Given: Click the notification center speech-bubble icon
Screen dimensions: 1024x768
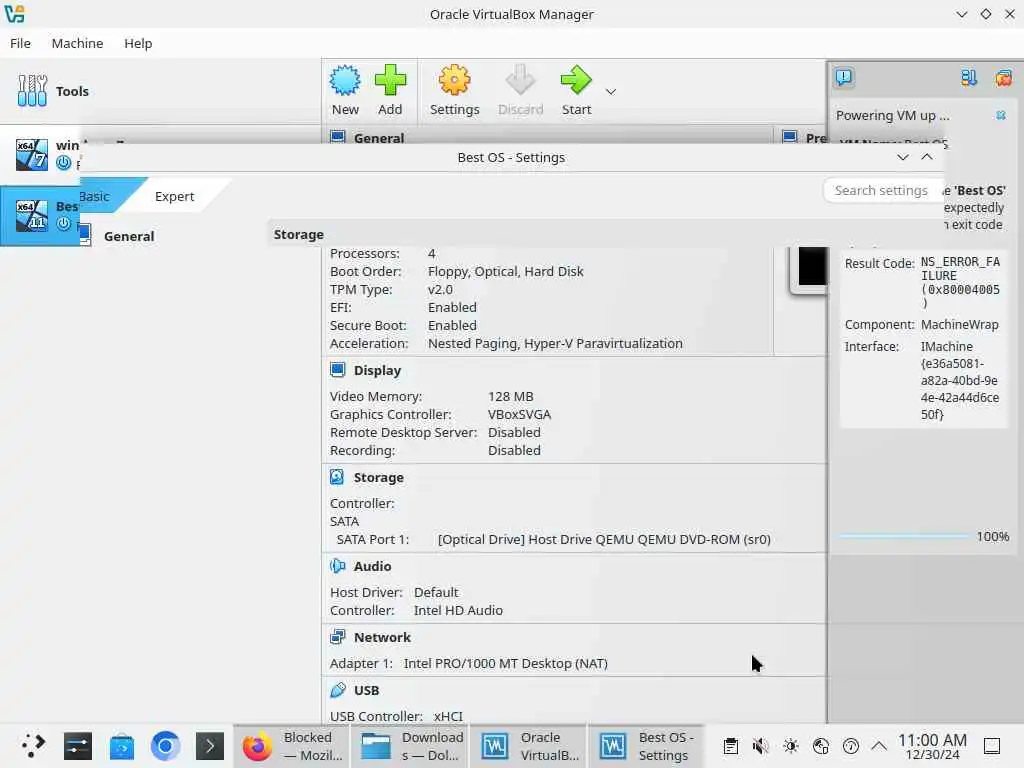Looking at the screenshot, I should coord(844,78).
